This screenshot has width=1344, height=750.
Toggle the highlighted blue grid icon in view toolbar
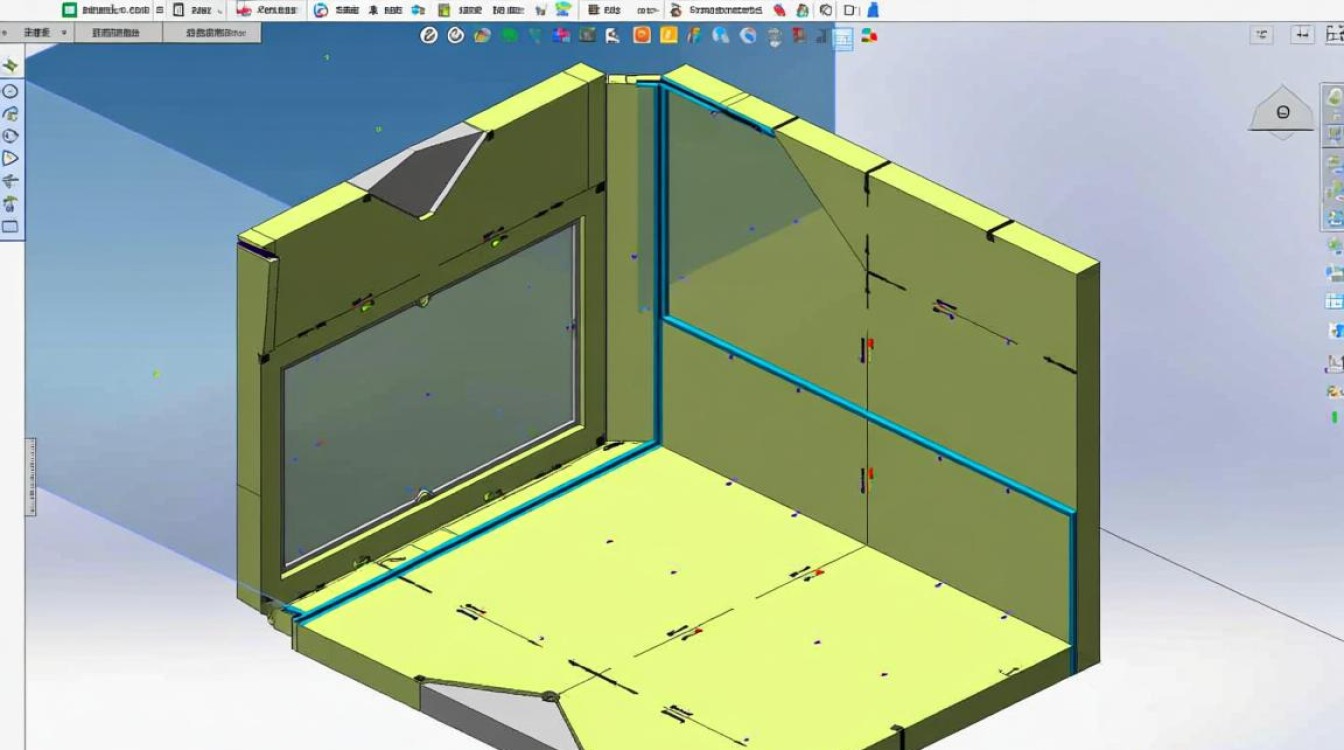(x=843, y=38)
